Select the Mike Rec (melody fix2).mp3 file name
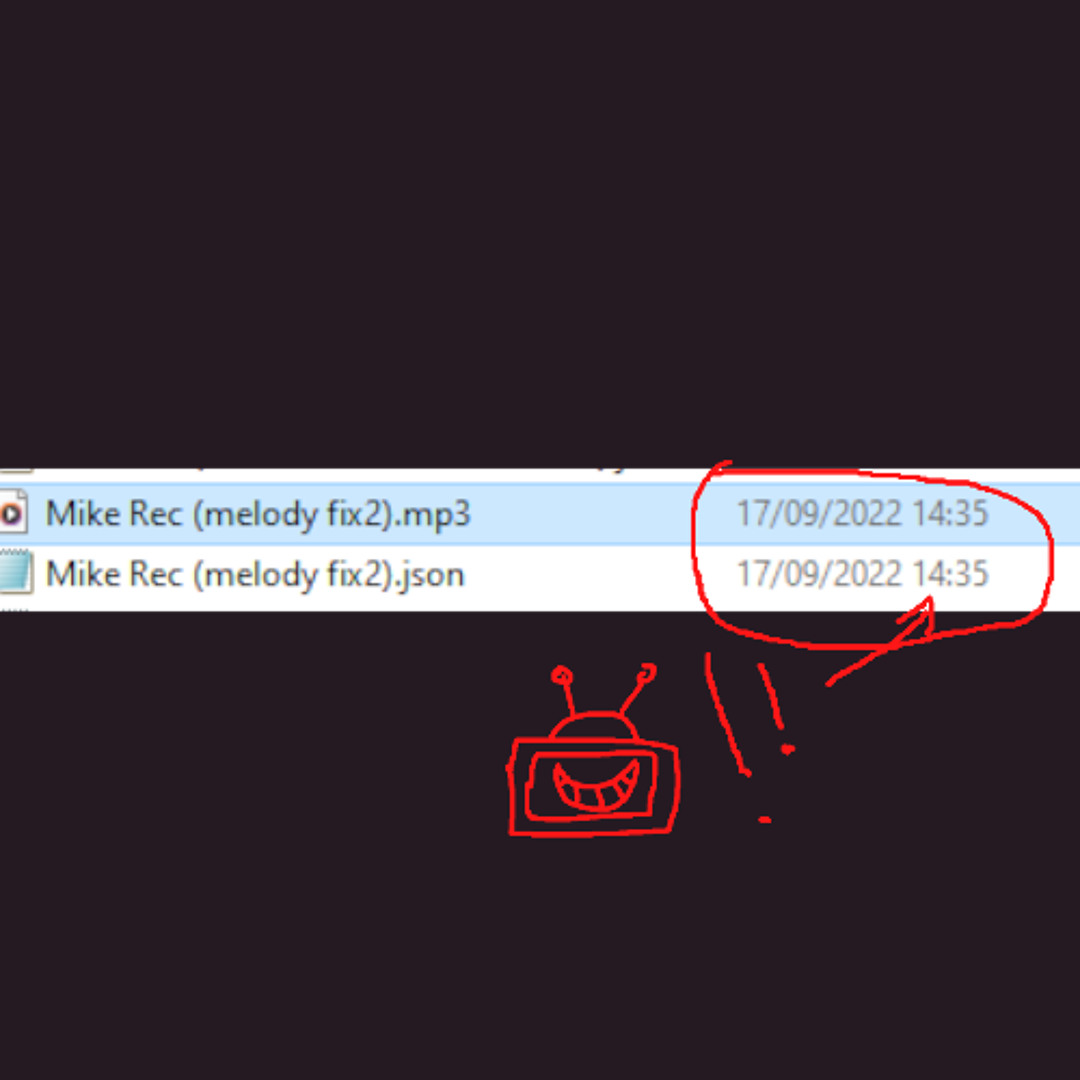Screen dimensions: 1080x1080 [x=258, y=514]
